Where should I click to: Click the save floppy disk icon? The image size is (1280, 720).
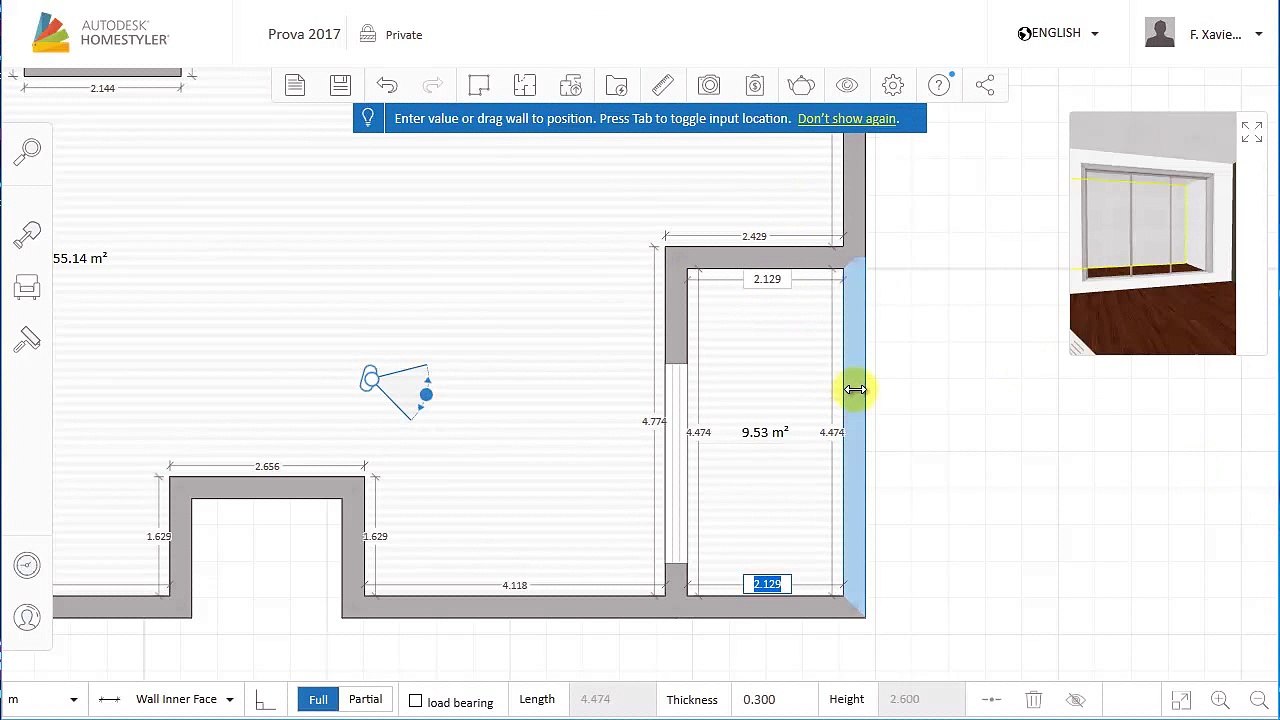click(x=340, y=85)
